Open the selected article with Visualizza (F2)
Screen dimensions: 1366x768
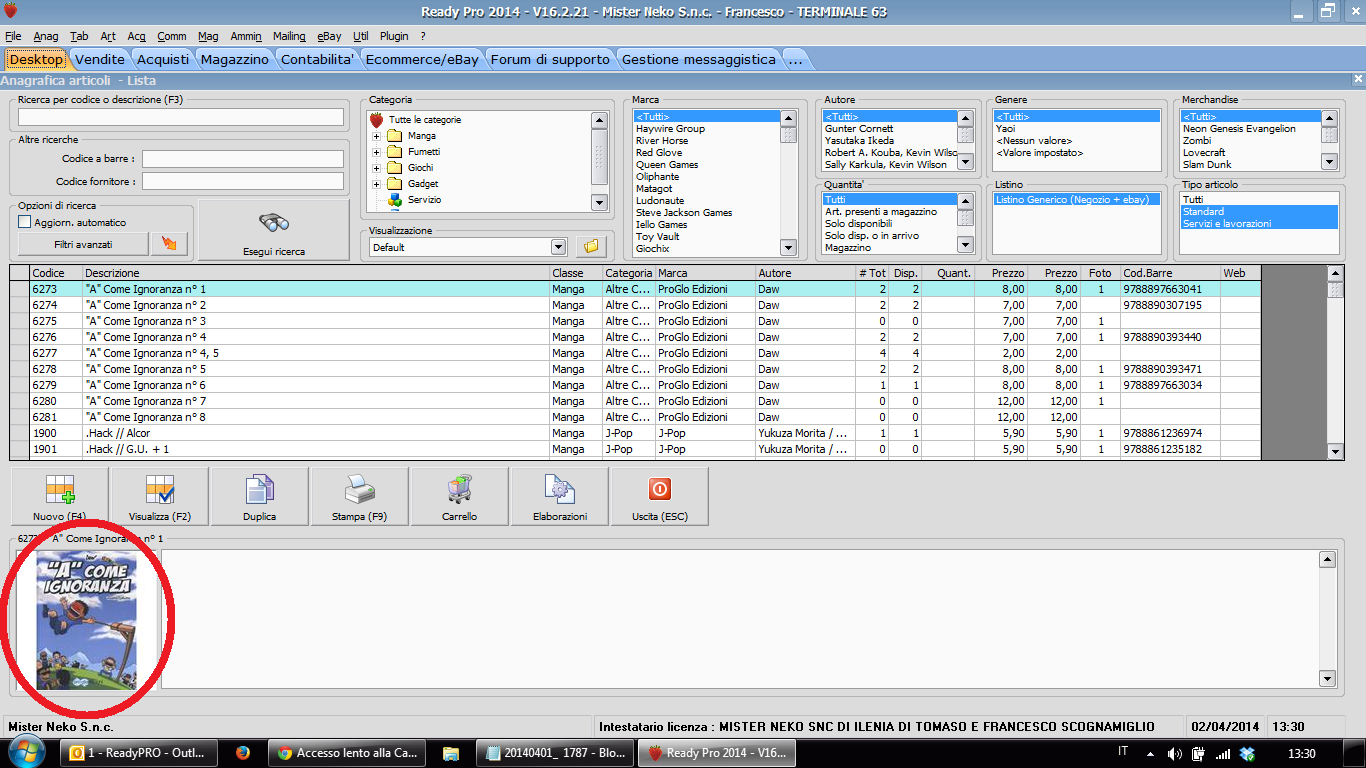[160, 496]
